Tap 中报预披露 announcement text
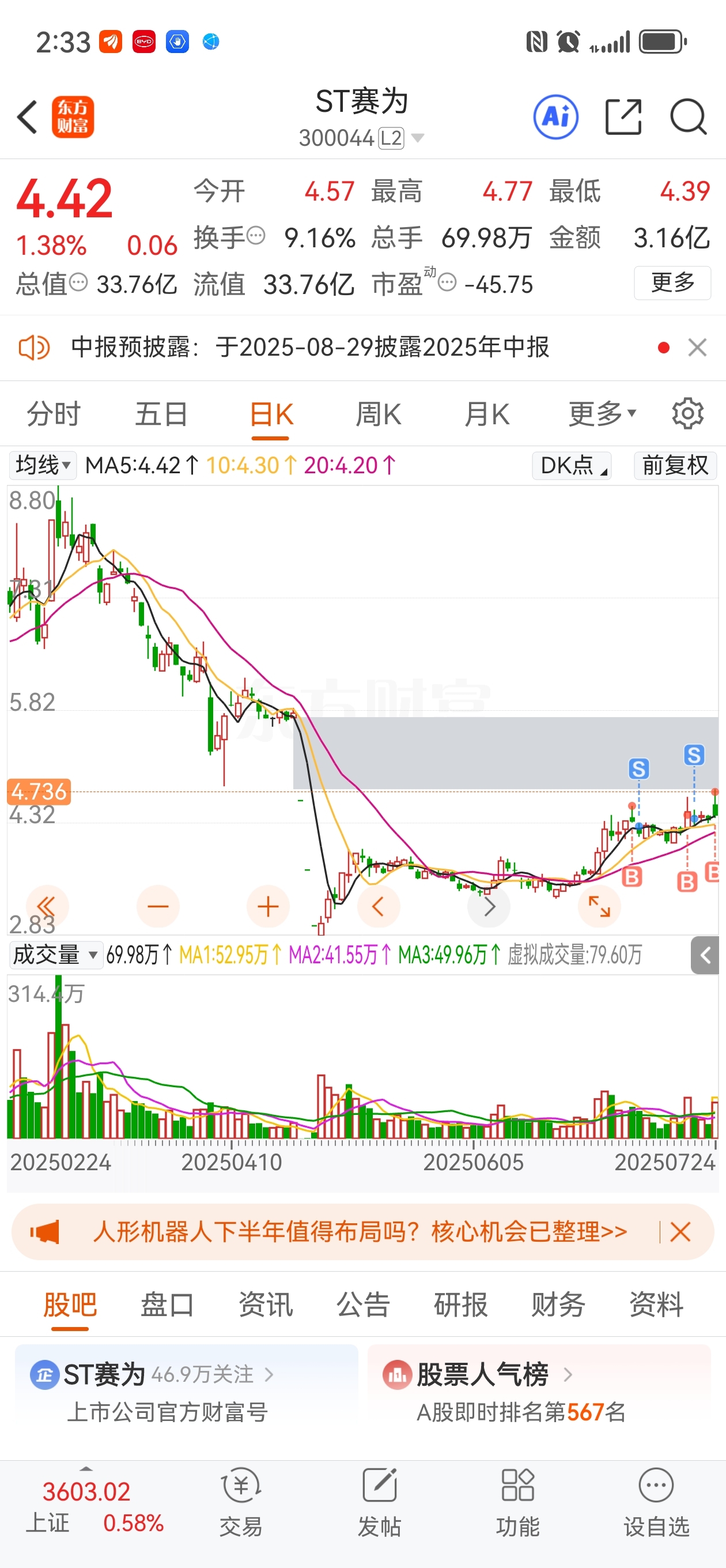 click(x=311, y=348)
